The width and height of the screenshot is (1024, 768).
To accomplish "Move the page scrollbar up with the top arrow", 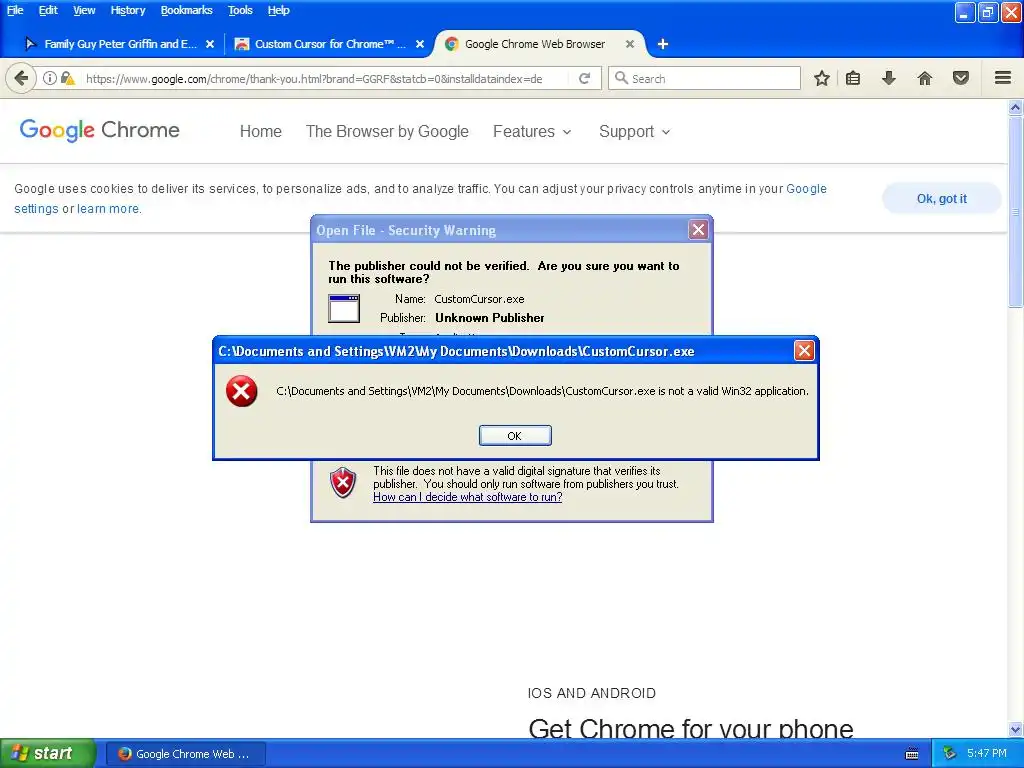I will coord(1016,106).
